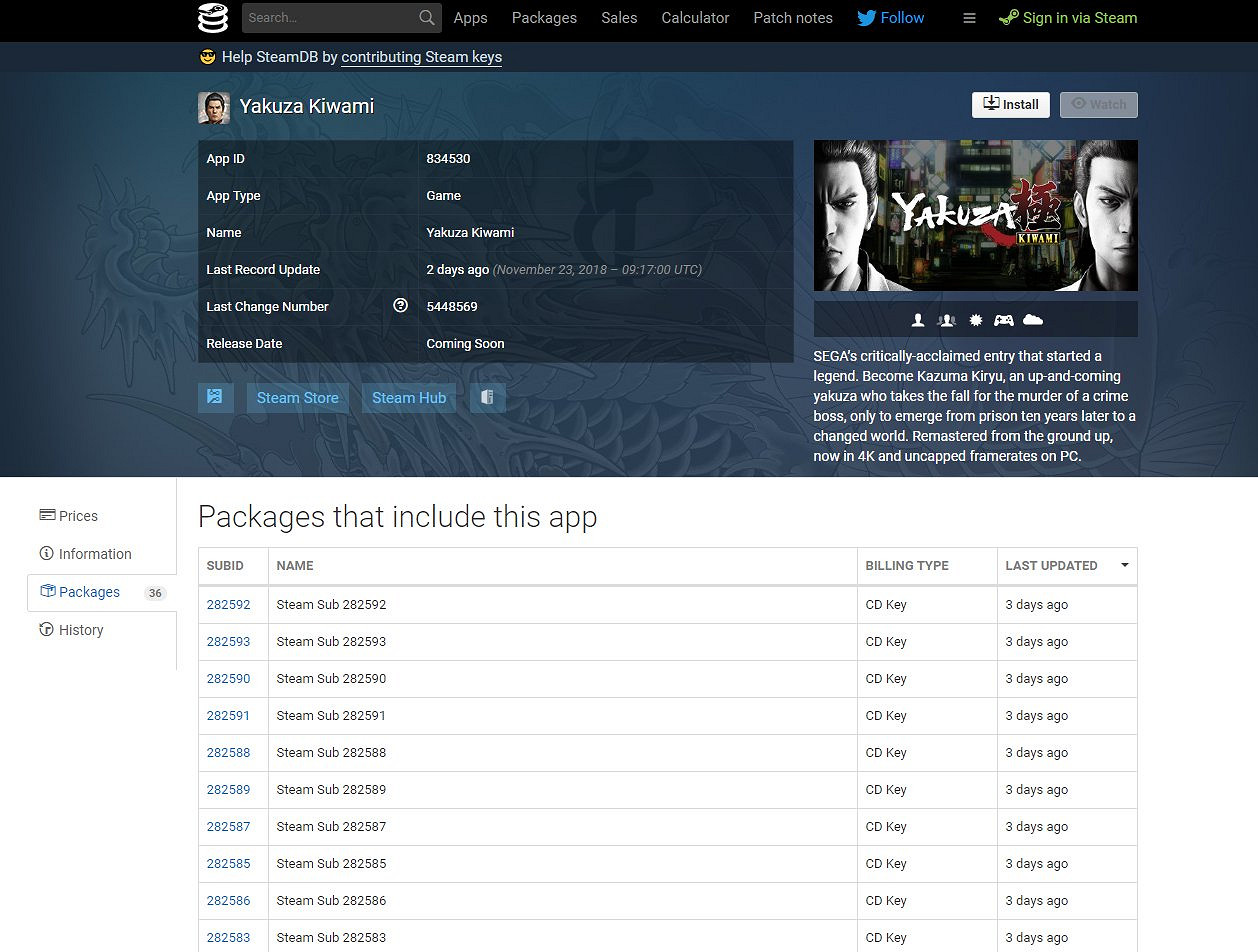
Task: Click the achievements burst icon under the banner
Action: [976, 320]
